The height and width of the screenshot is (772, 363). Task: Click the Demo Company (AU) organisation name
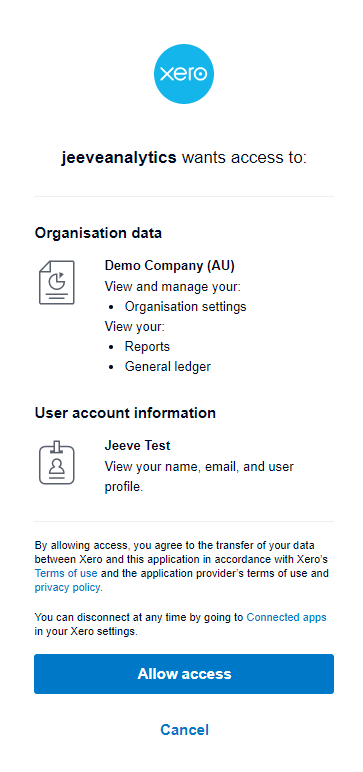[169, 266]
